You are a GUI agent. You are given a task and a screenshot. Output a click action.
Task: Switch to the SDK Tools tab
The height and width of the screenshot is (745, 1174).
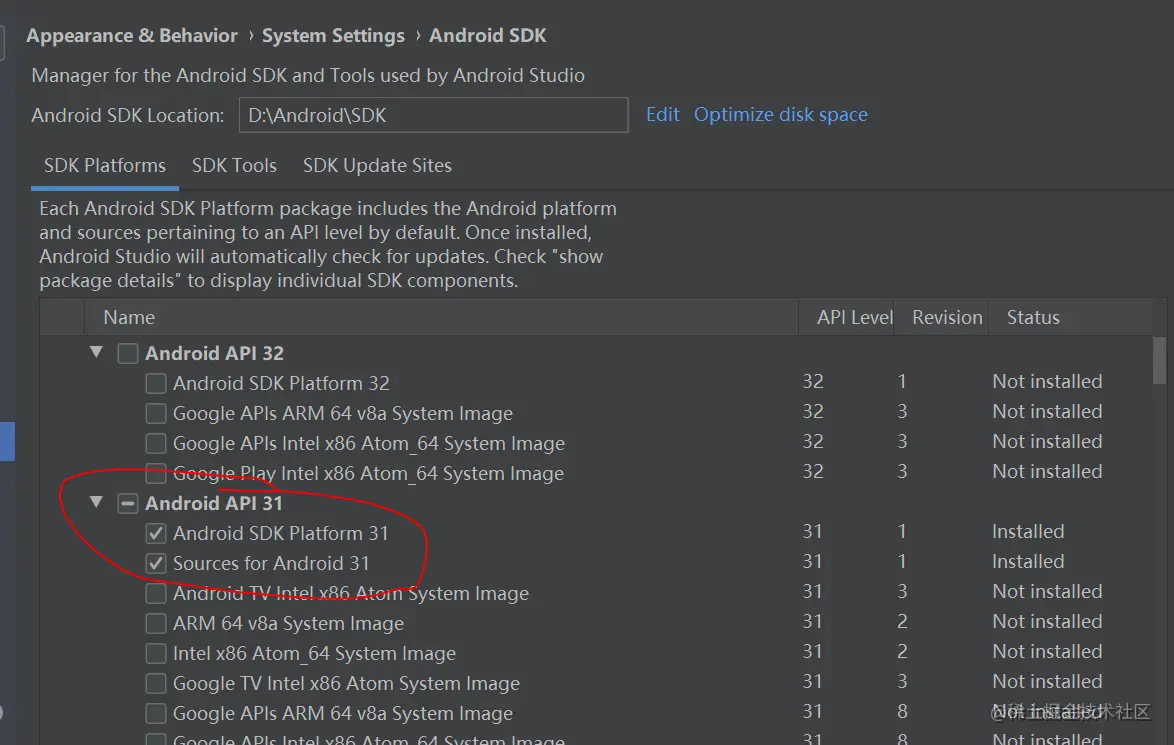pos(234,165)
